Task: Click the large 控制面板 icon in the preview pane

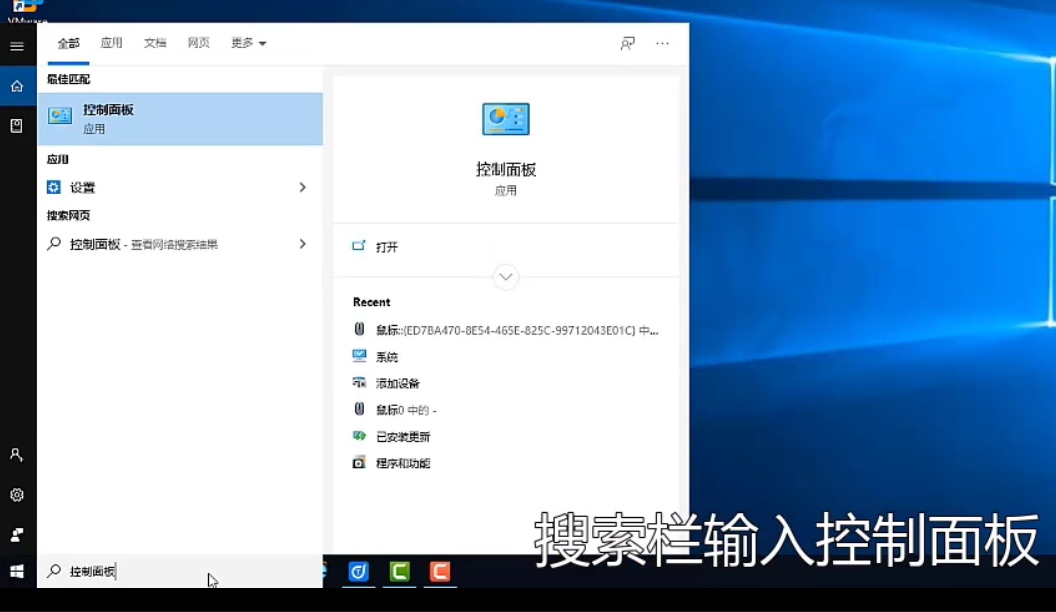Action: (x=505, y=118)
